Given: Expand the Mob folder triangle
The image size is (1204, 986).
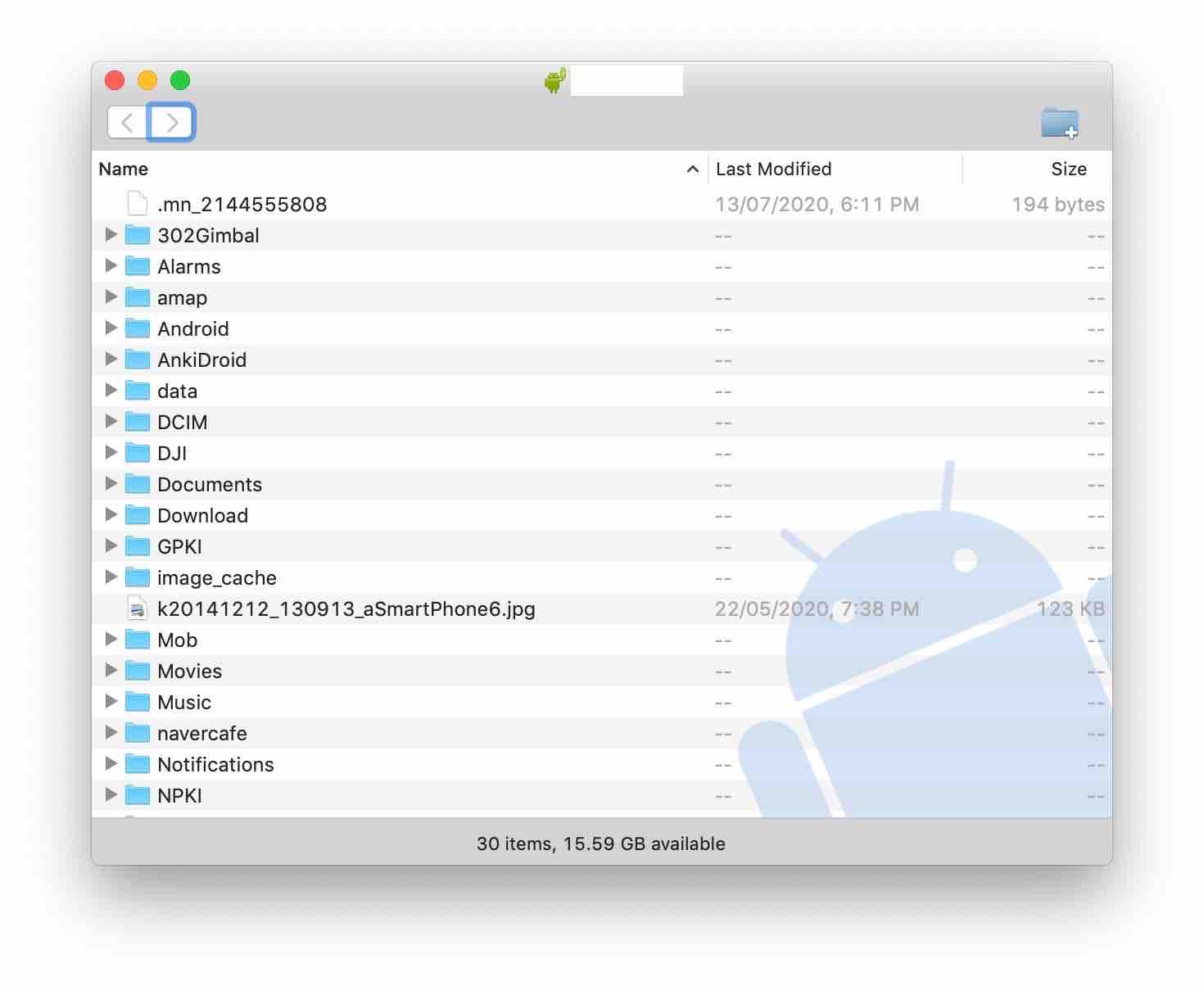Looking at the screenshot, I should [111, 640].
